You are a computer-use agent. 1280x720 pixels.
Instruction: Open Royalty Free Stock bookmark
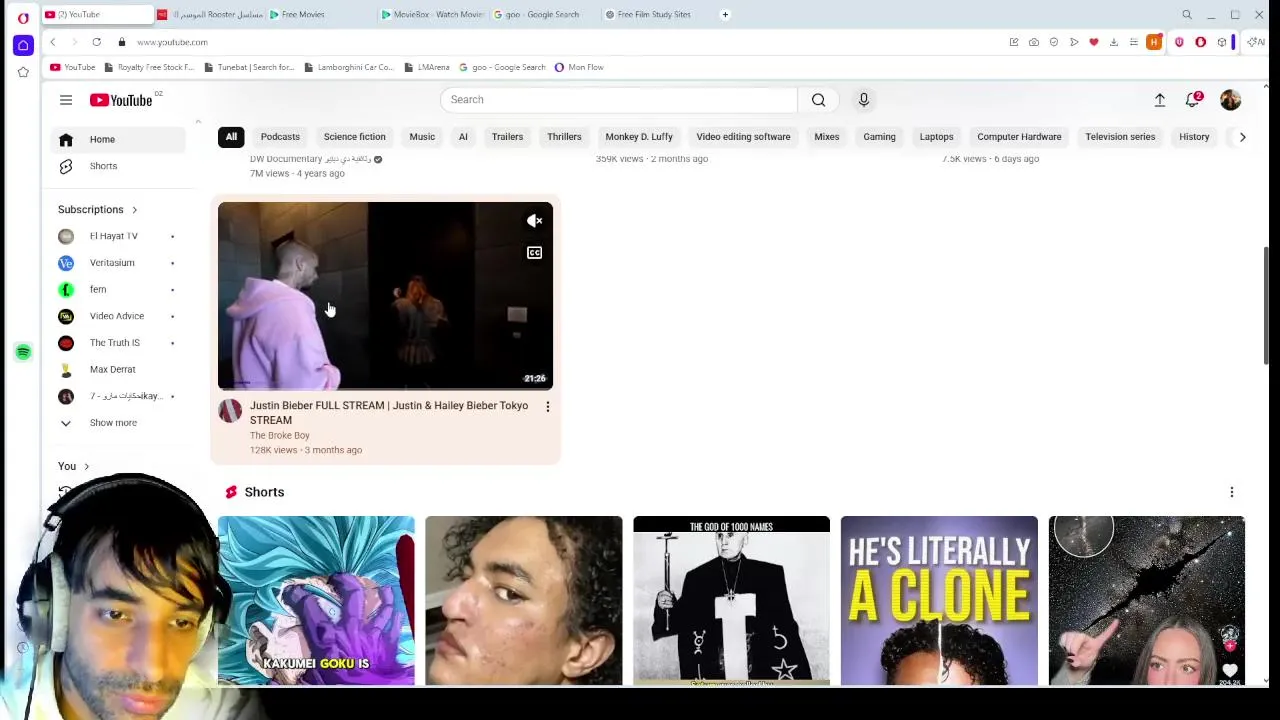(149, 67)
